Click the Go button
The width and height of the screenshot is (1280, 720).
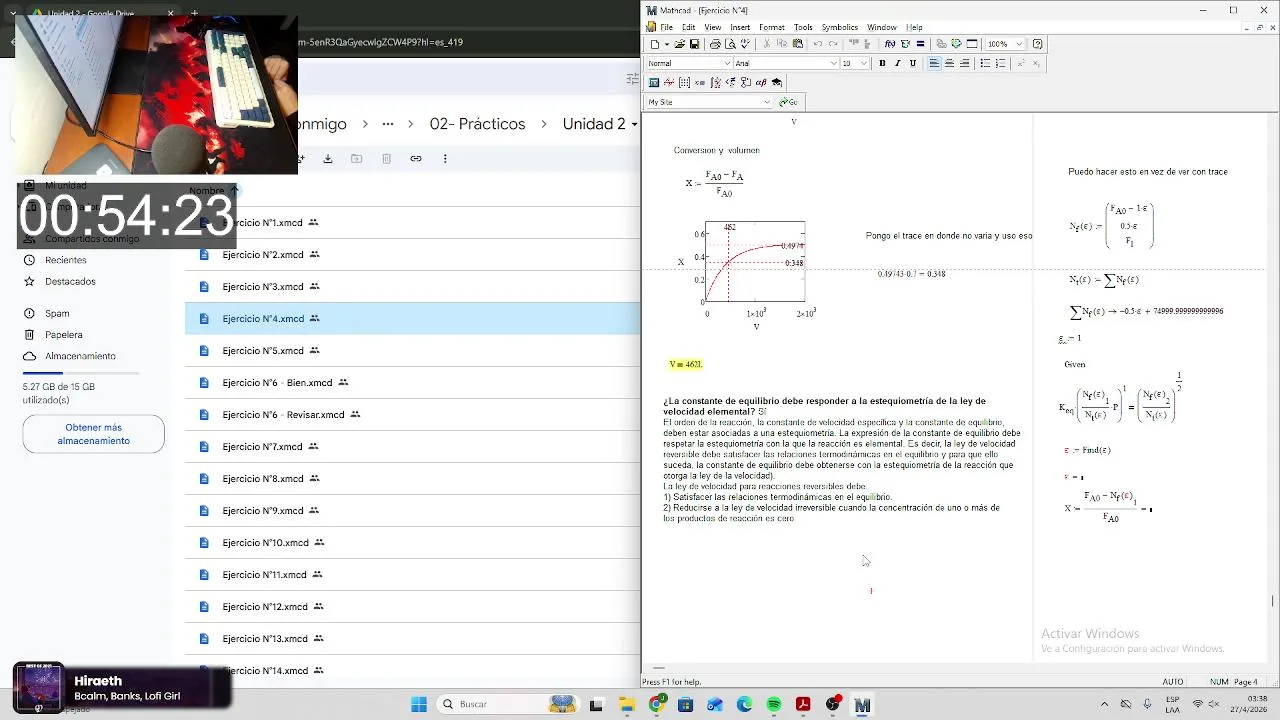788,102
